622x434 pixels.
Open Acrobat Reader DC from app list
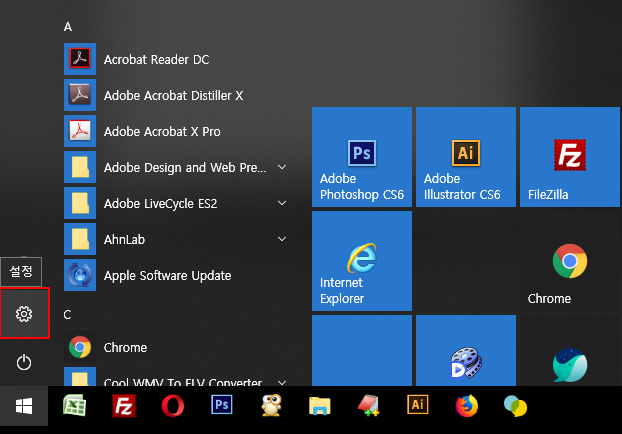tap(175, 59)
